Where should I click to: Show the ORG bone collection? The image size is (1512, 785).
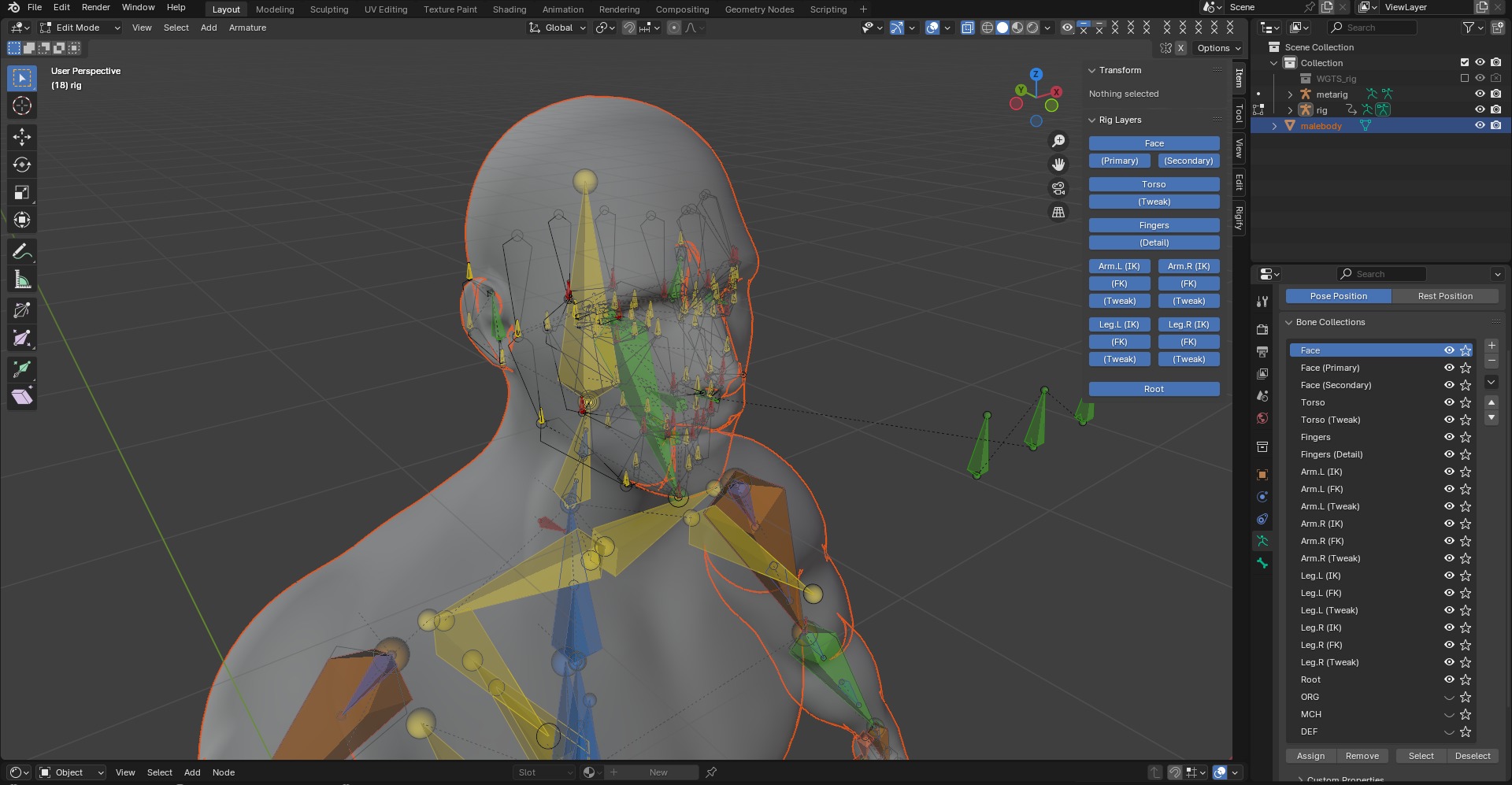click(x=1449, y=697)
